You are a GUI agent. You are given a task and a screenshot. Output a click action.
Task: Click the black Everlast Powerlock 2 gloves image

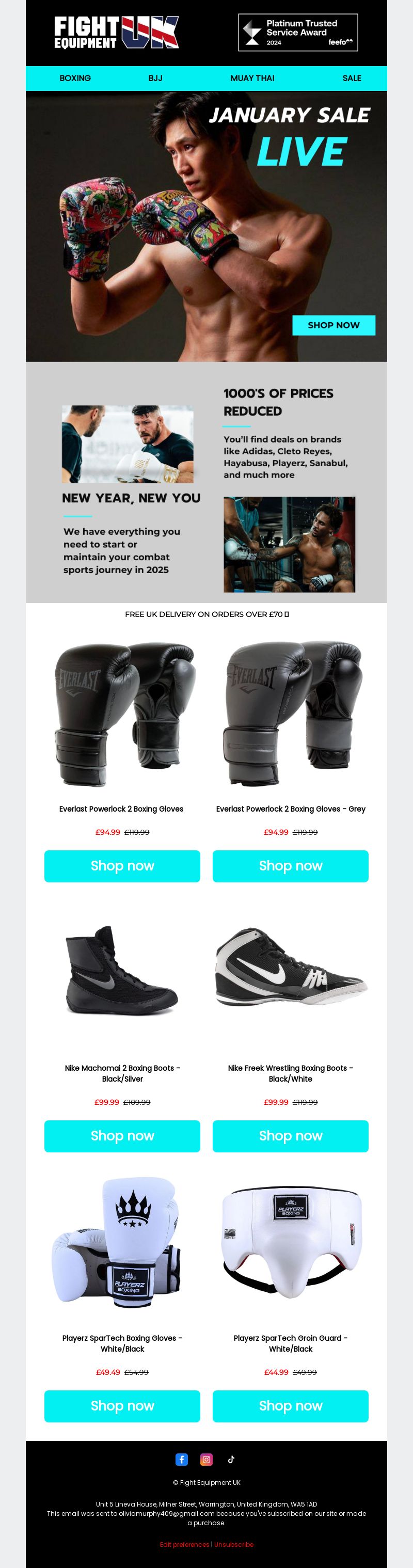(x=123, y=714)
